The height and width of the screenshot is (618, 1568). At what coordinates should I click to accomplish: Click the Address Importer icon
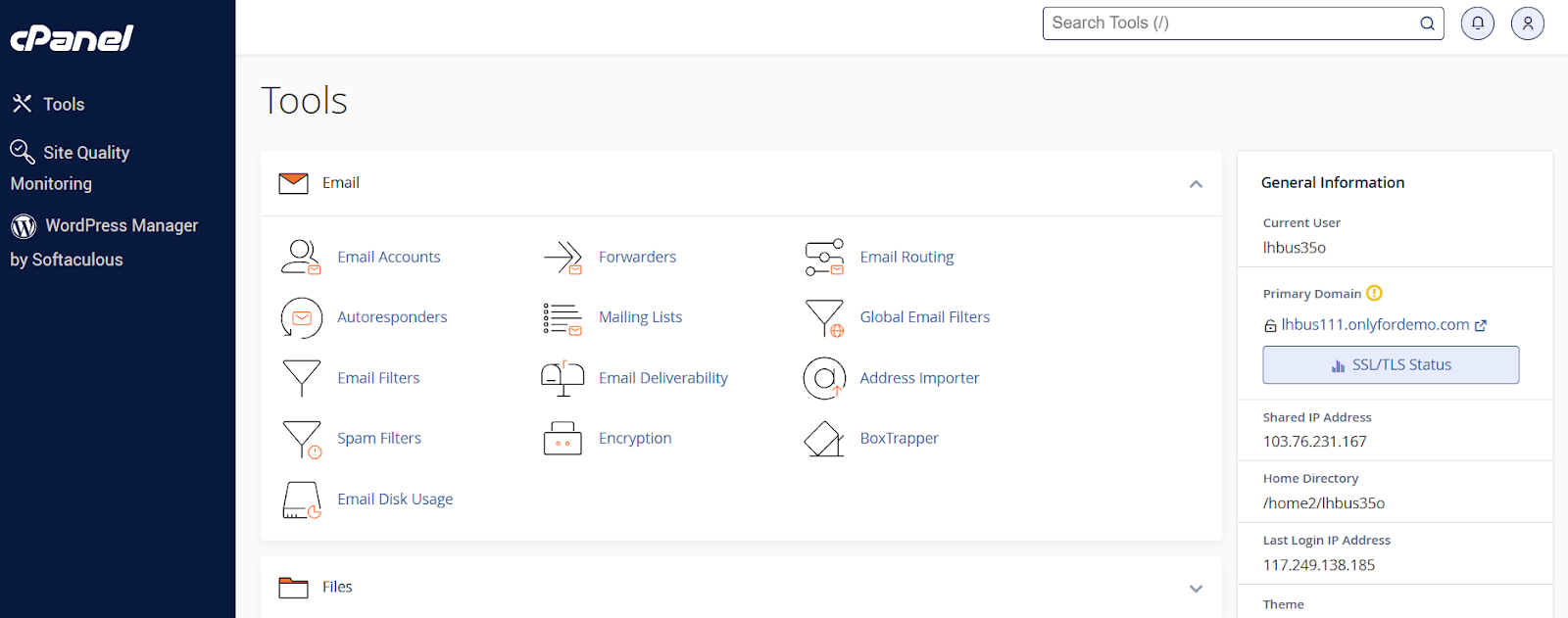pyautogui.click(x=824, y=378)
